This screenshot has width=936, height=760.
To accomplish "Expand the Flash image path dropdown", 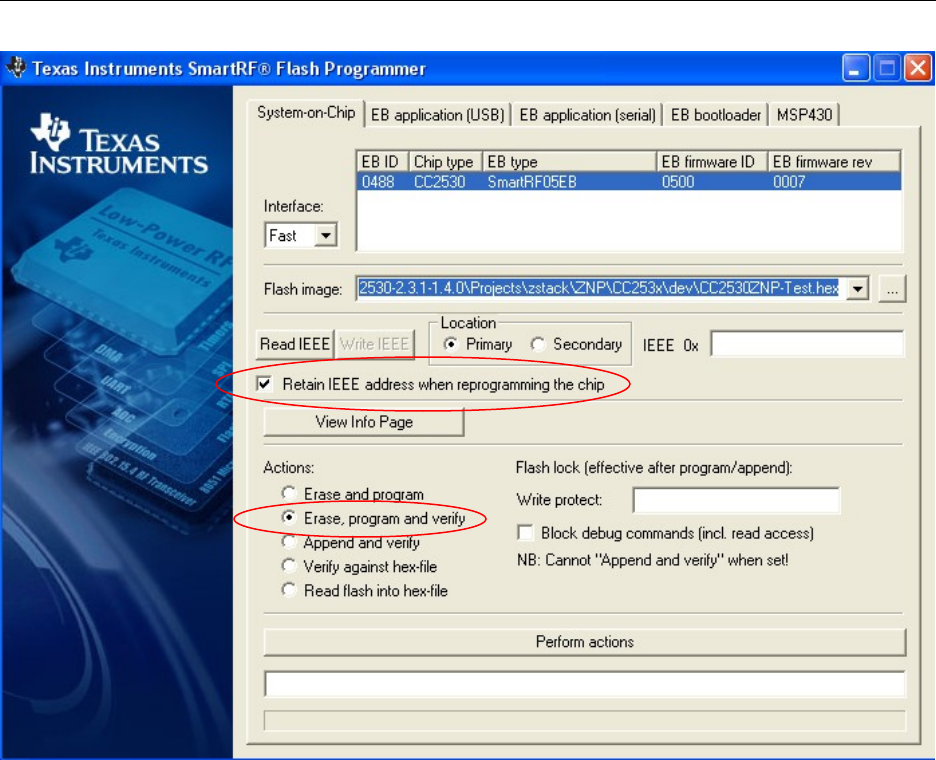I will pos(858,289).
